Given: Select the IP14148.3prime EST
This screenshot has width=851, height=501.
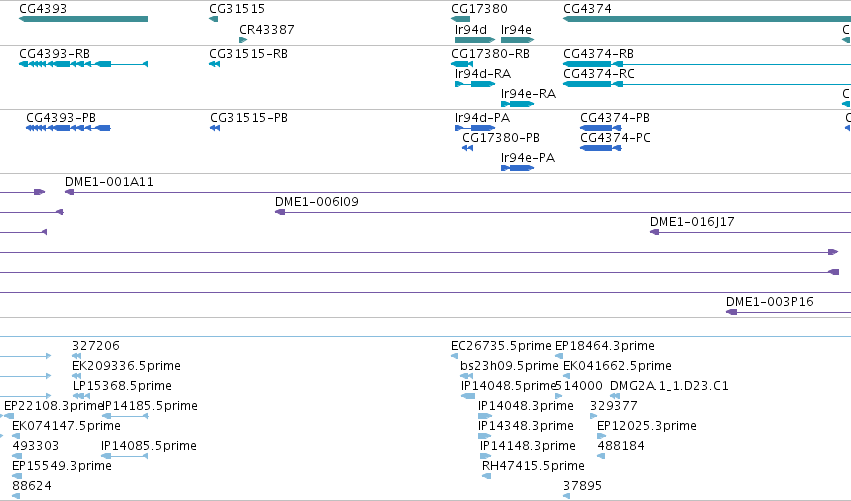Looking at the screenshot, I should [485, 456].
